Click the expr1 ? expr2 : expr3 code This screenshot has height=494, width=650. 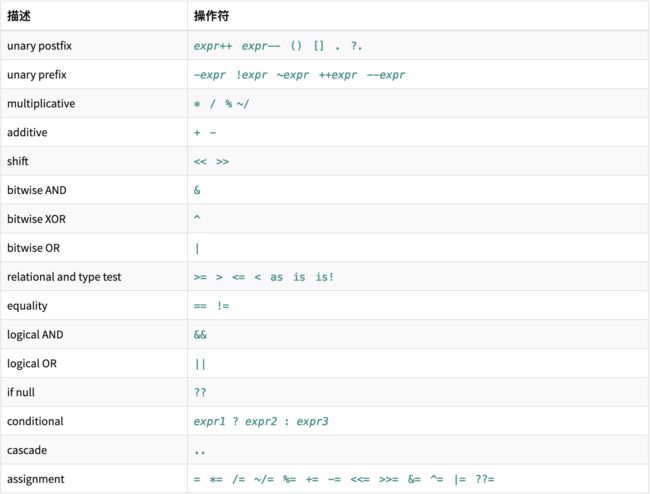click(261, 421)
